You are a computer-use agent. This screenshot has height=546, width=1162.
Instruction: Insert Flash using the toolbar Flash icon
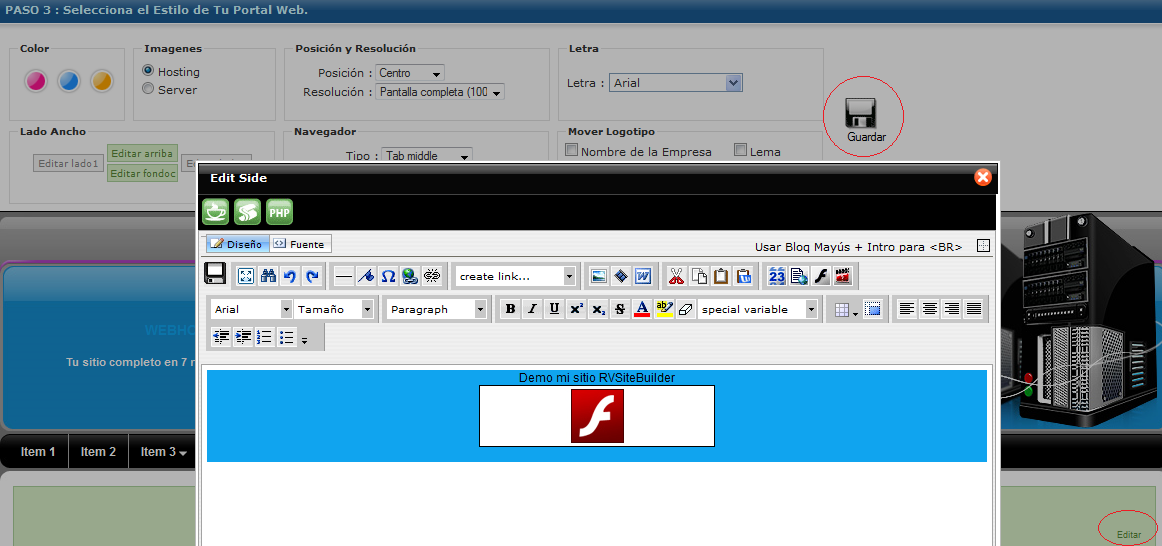click(821, 276)
